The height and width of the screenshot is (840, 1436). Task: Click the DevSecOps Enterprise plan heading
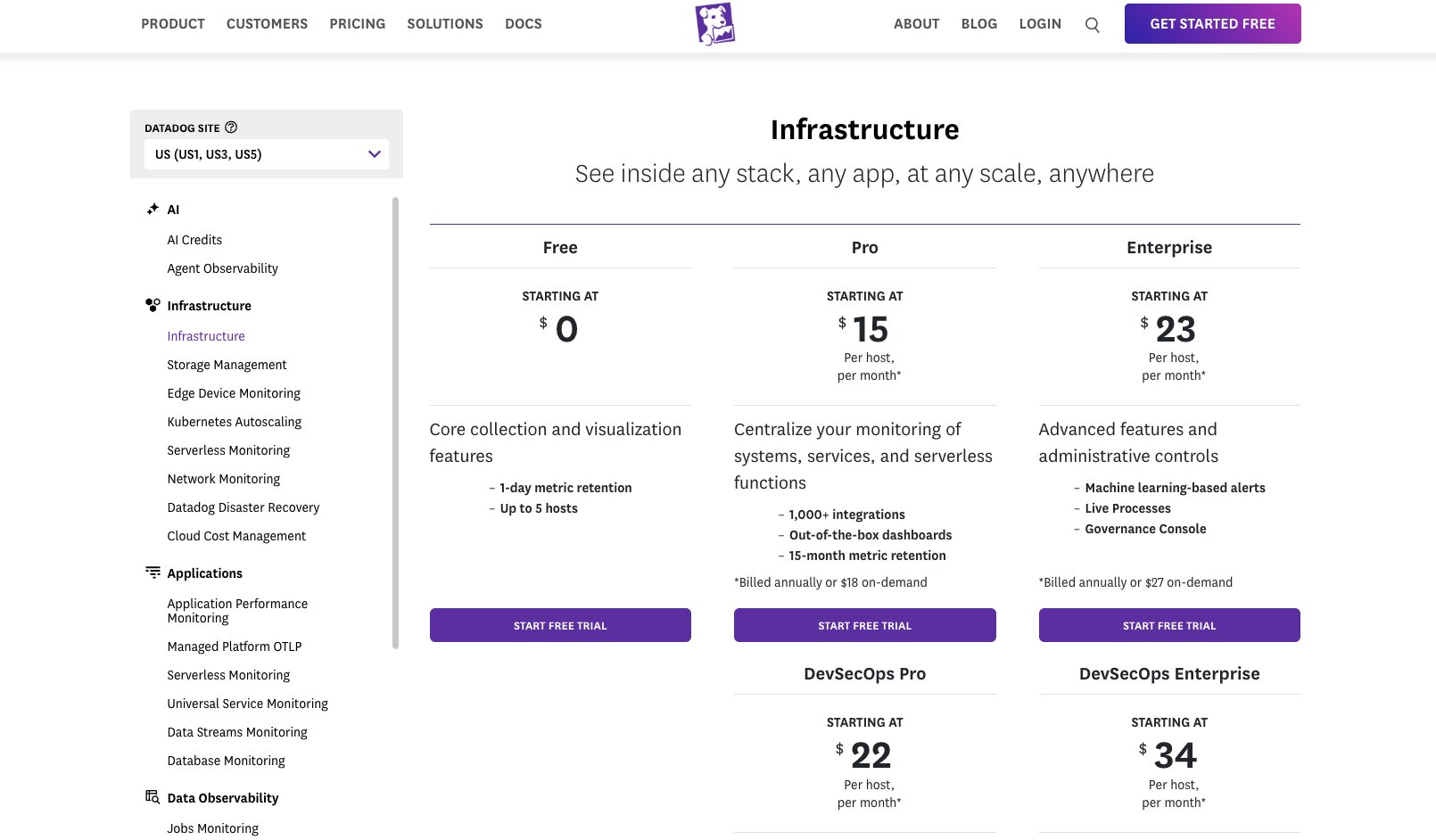[1169, 673]
